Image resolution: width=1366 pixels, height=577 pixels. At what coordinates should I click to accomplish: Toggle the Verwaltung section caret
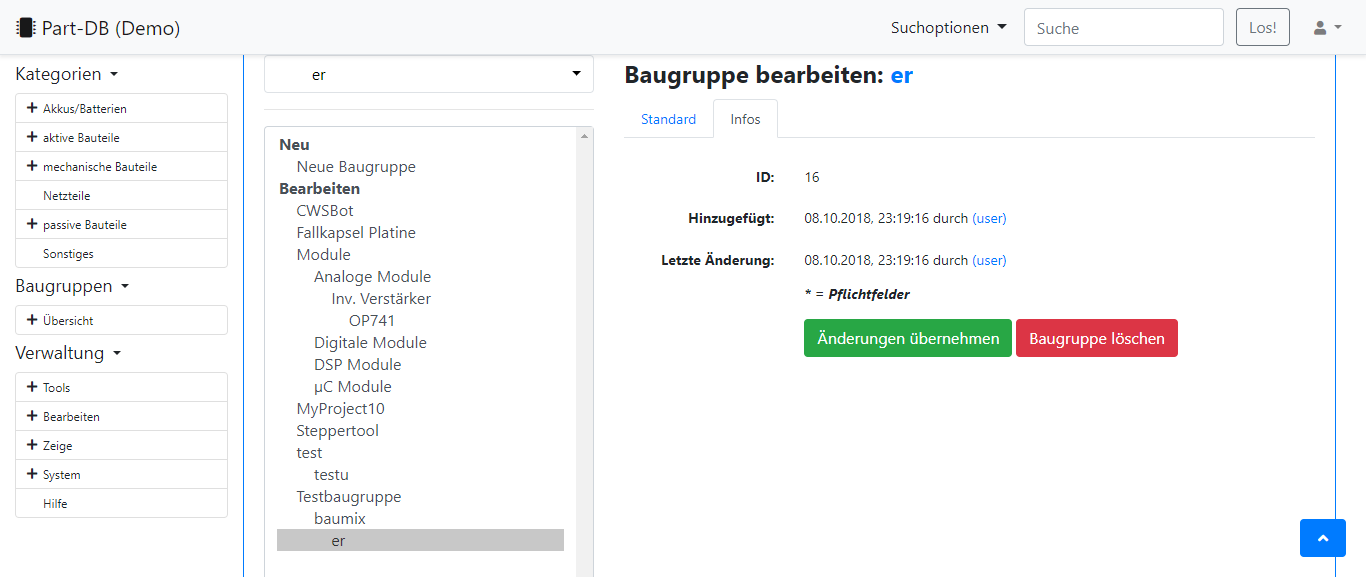(x=117, y=354)
